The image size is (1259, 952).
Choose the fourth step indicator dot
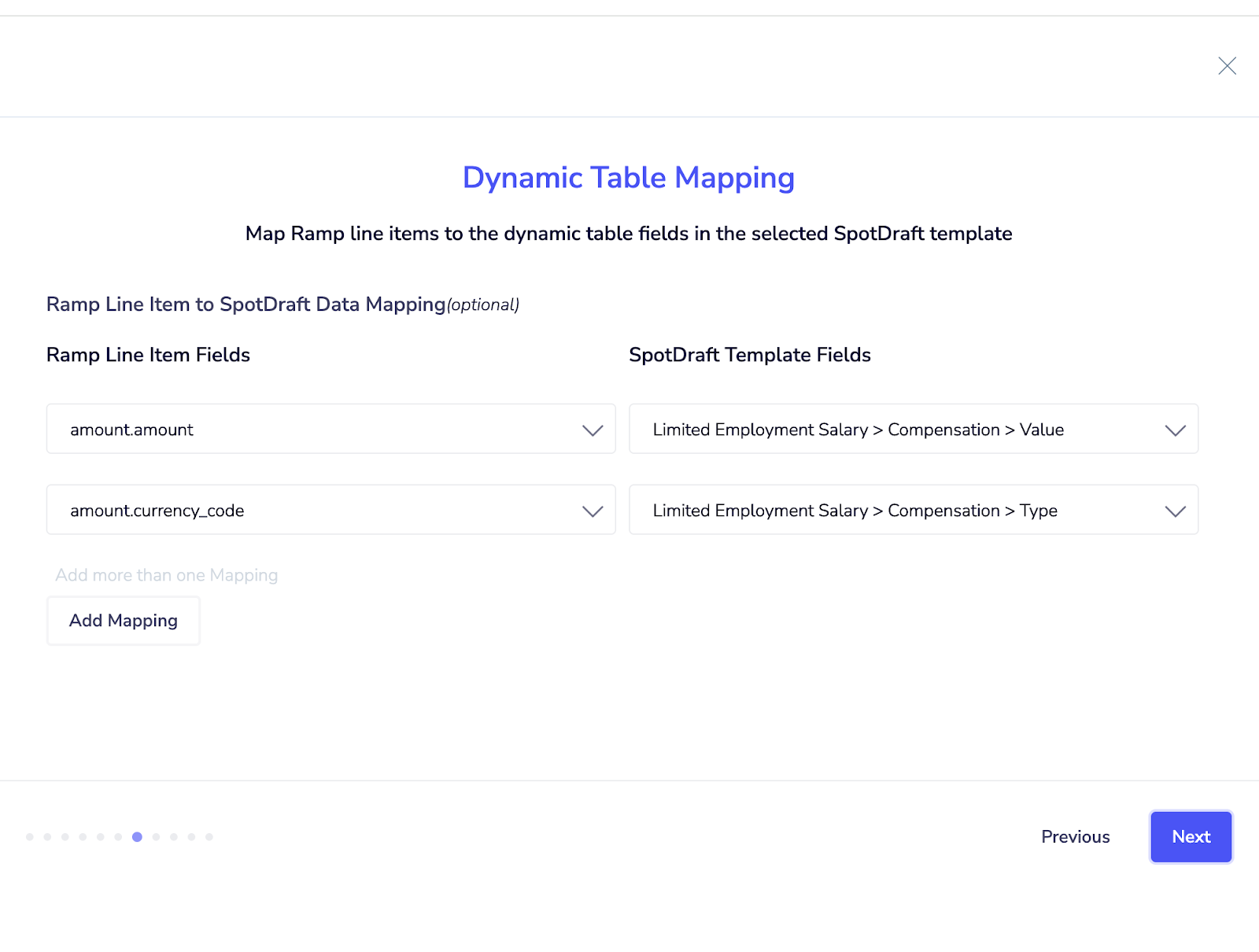pyautogui.click(x=83, y=837)
